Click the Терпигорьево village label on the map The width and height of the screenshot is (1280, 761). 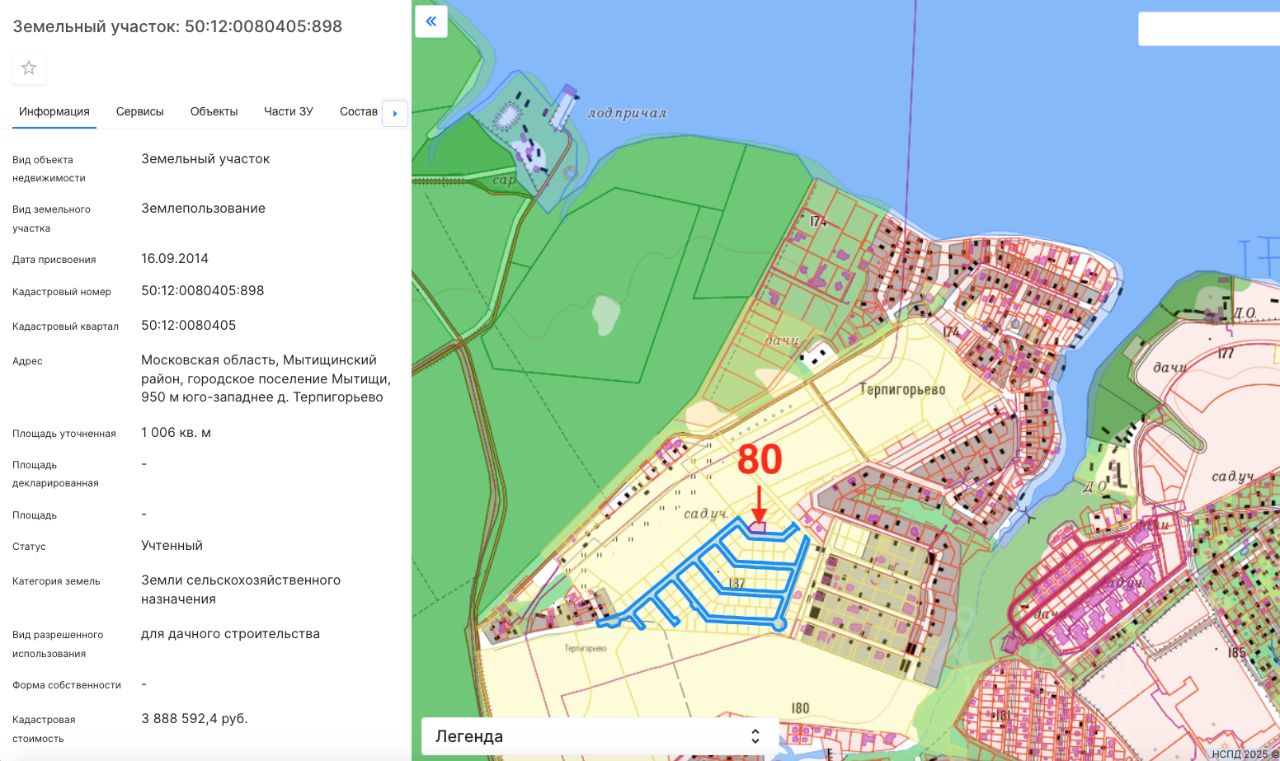(903, 389)
